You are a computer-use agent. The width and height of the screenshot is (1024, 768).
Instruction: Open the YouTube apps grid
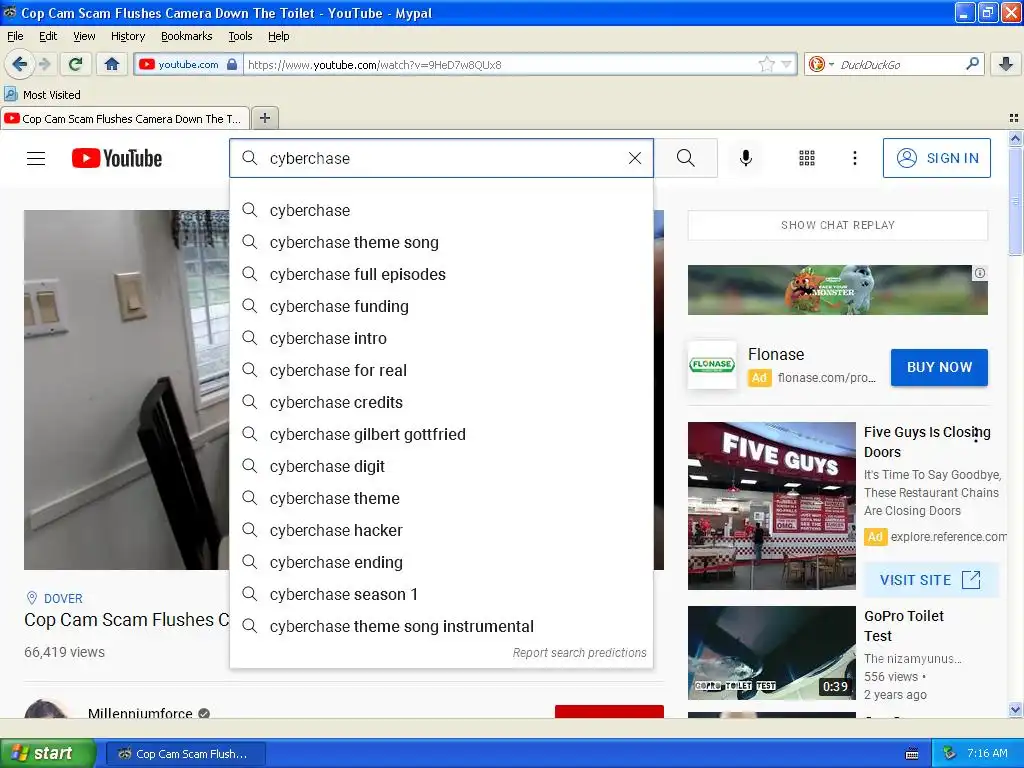point(807,158)
